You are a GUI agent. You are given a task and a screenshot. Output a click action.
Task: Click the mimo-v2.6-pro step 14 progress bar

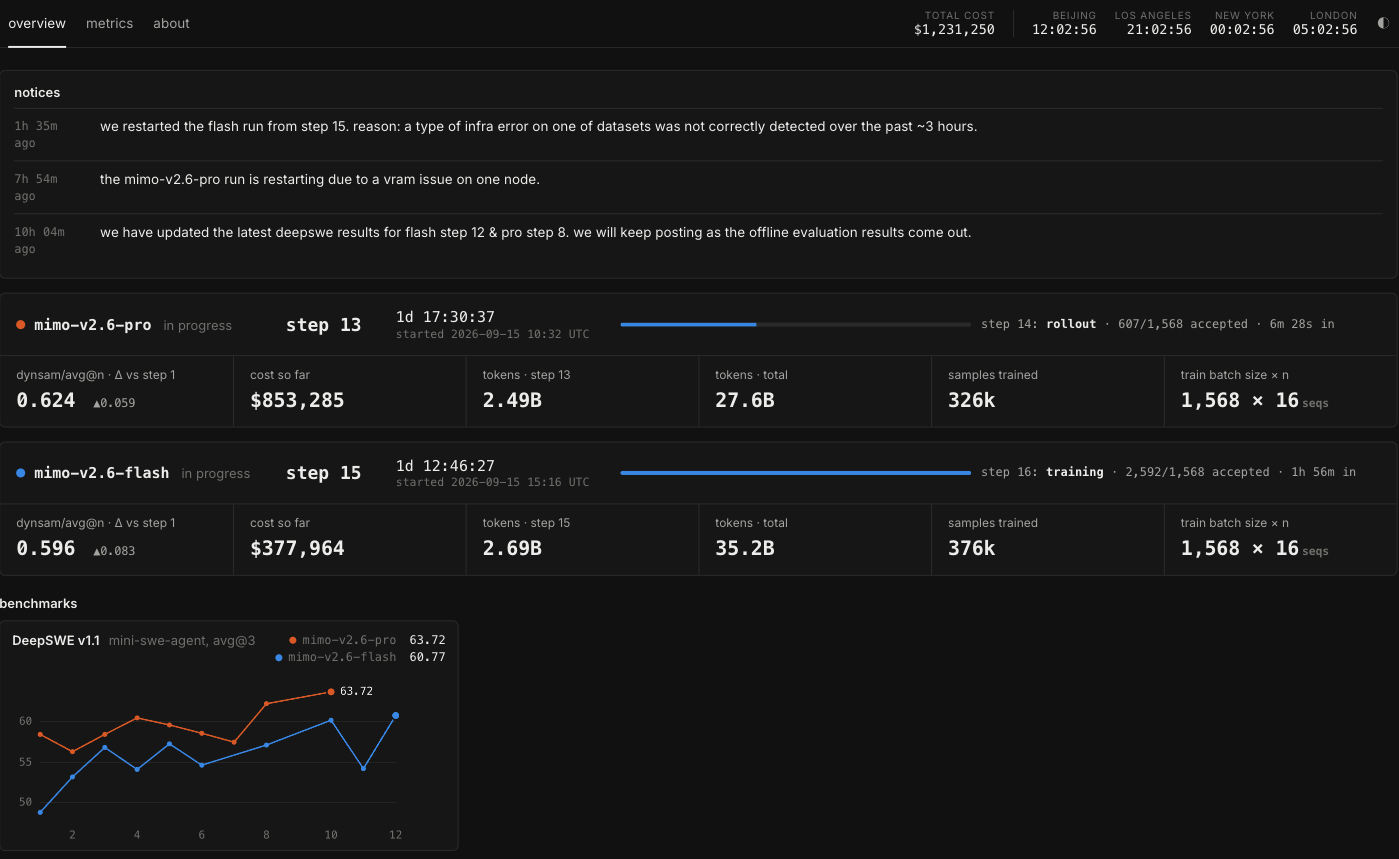(795, 325)
